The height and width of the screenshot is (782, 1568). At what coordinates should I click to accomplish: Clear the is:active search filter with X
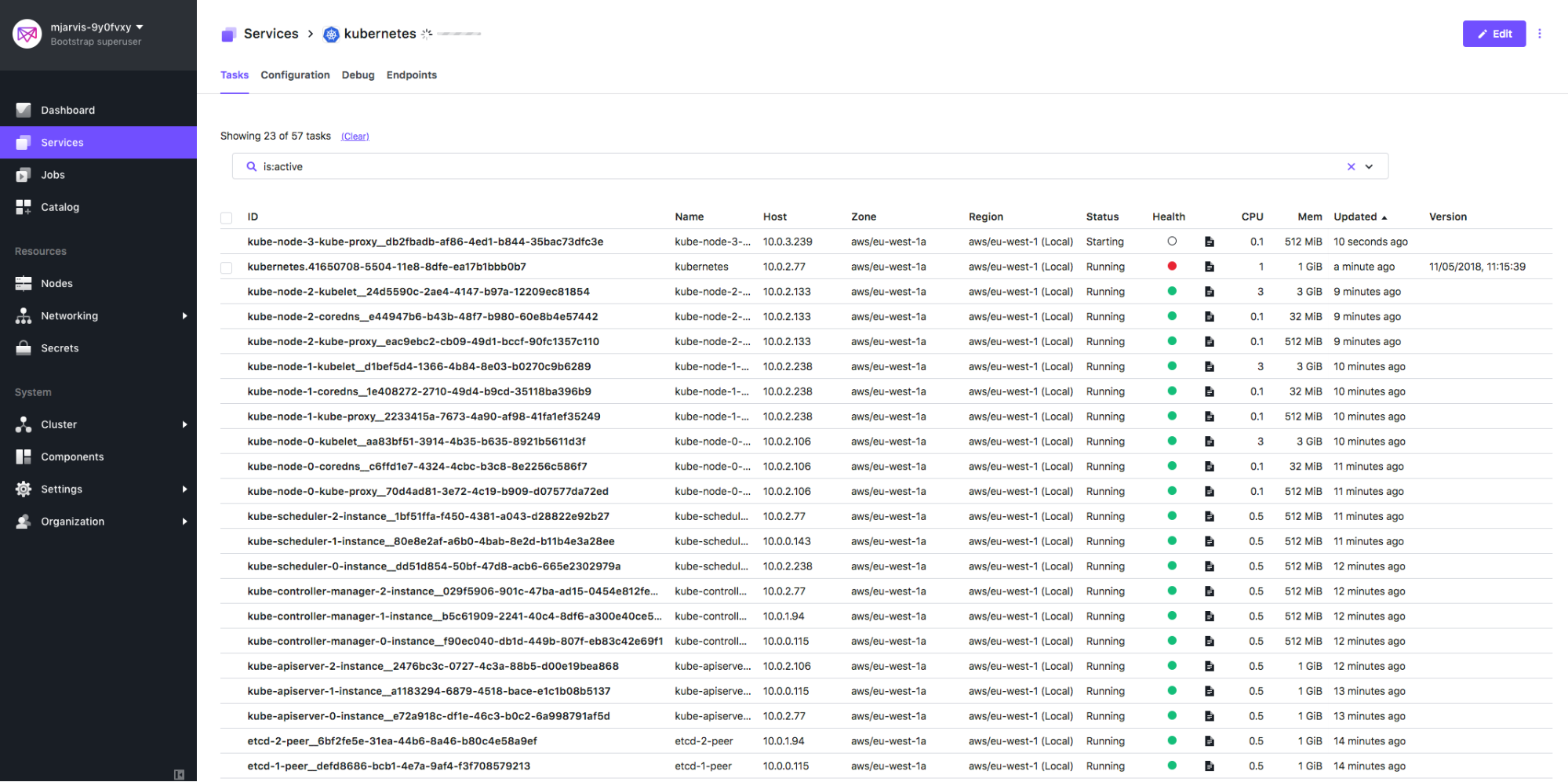pos(1351,166)
